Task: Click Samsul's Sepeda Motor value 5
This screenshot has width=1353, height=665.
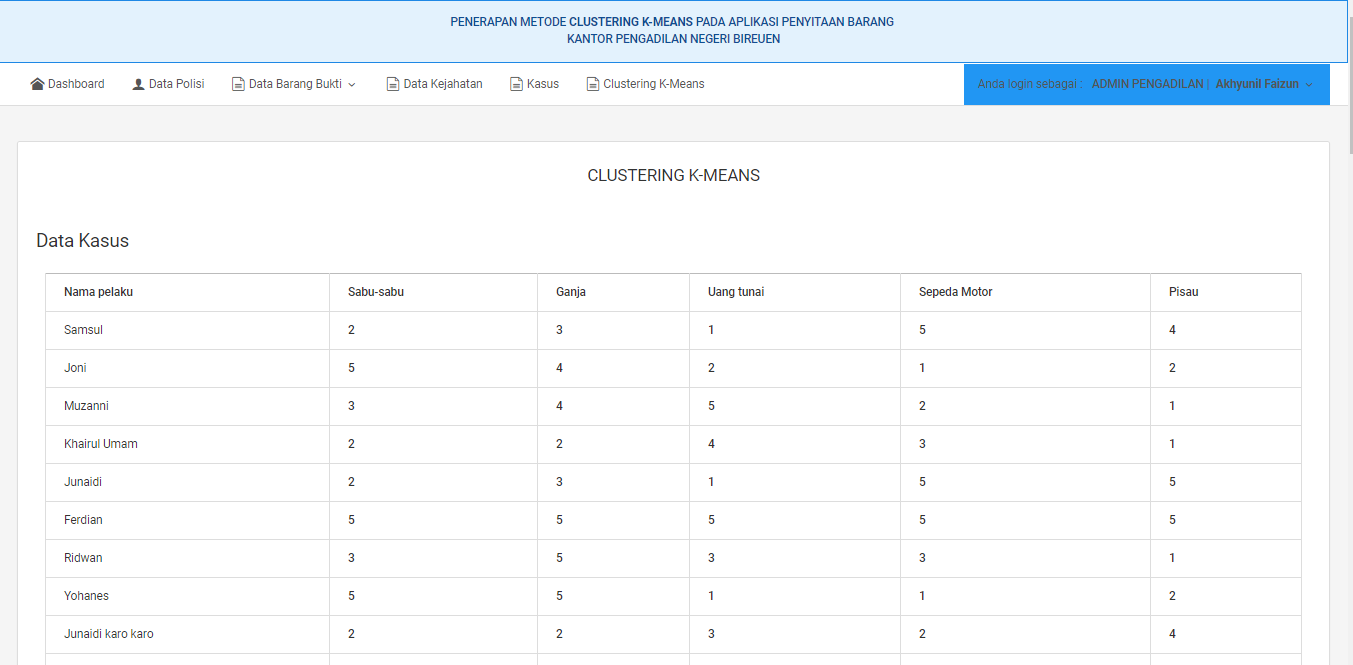Action: pyautogui.click(x=922, y=330)
